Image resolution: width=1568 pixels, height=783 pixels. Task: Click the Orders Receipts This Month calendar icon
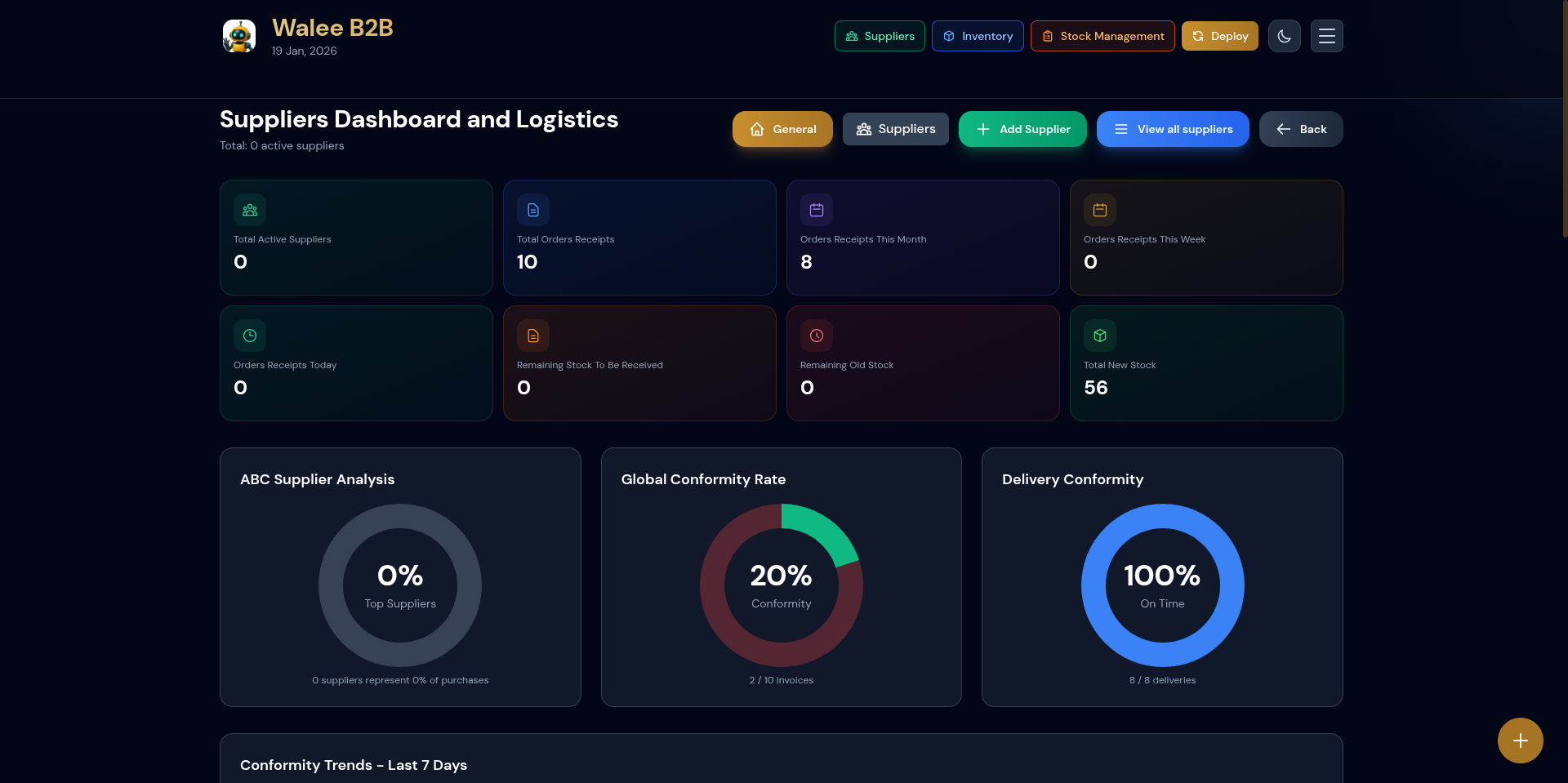tap(817, 210)
